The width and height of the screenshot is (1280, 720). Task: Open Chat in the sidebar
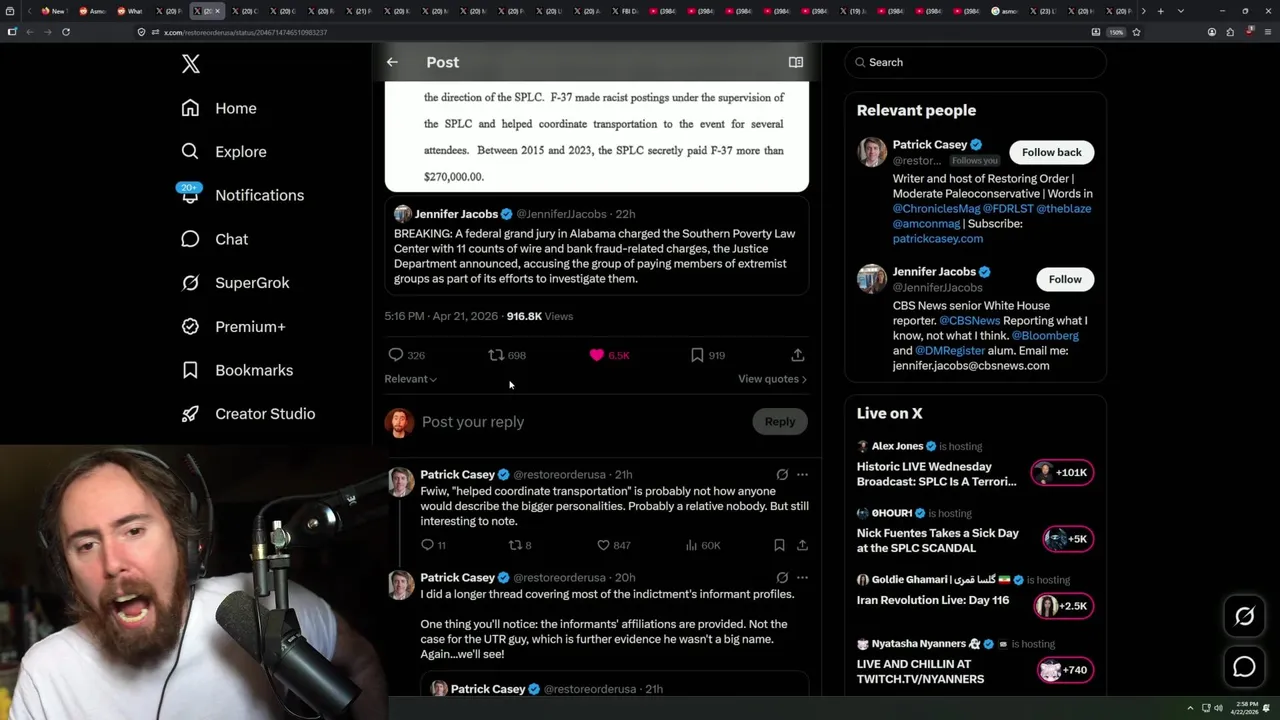click(214, 239)
